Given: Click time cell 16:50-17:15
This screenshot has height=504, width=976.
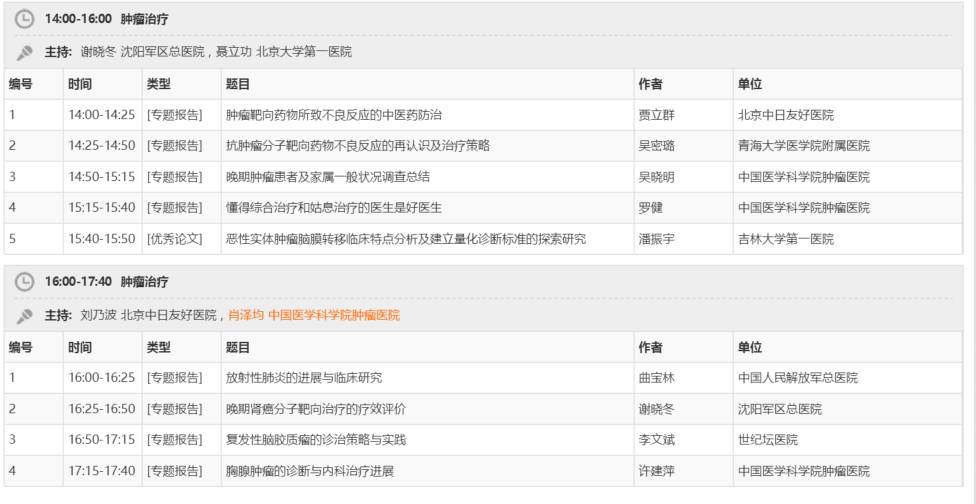Looking at the screenshot, I should pos(102,440).
